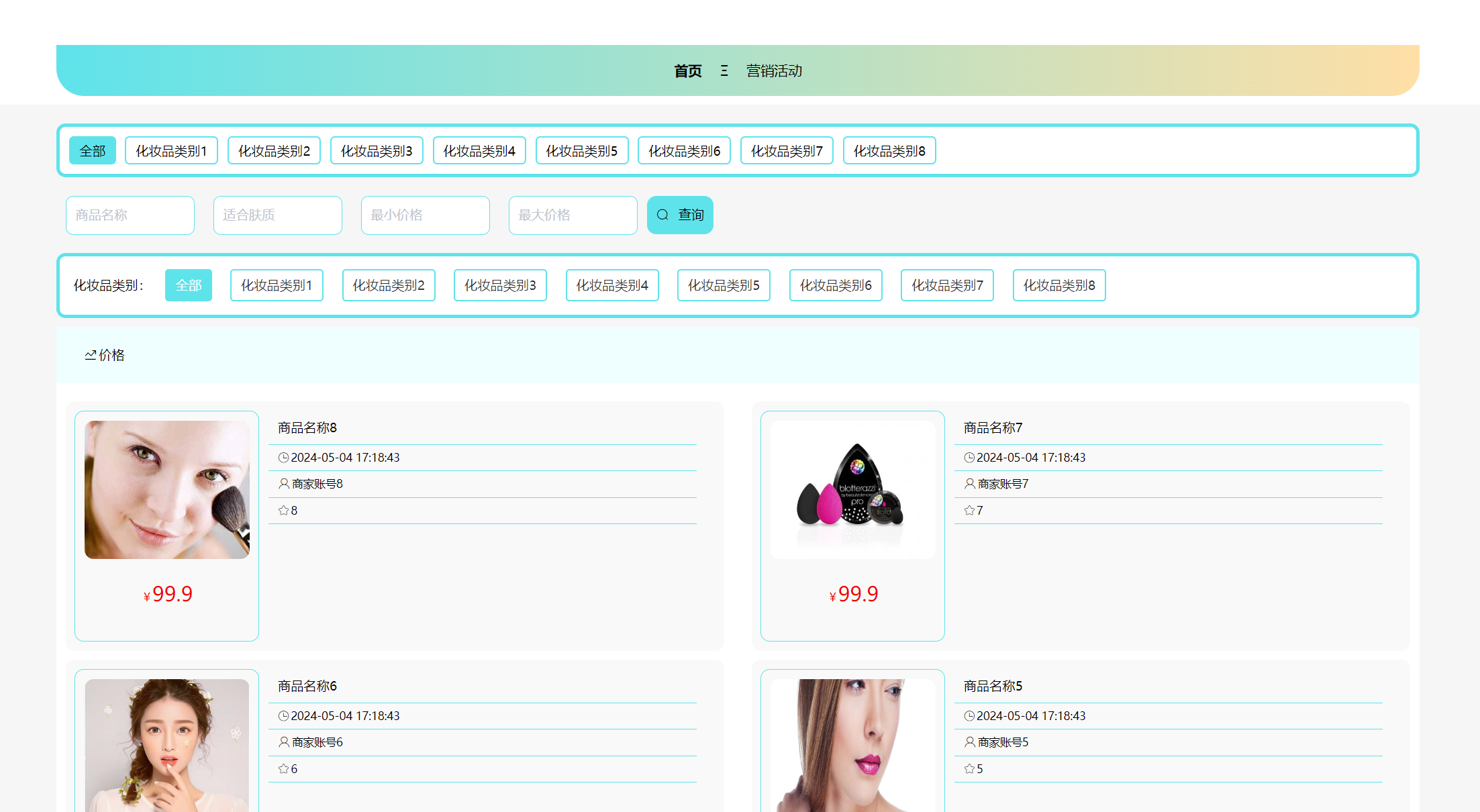
Task: Select 化妆品类别3 in the top category bar
Action: tap(377, 151)
